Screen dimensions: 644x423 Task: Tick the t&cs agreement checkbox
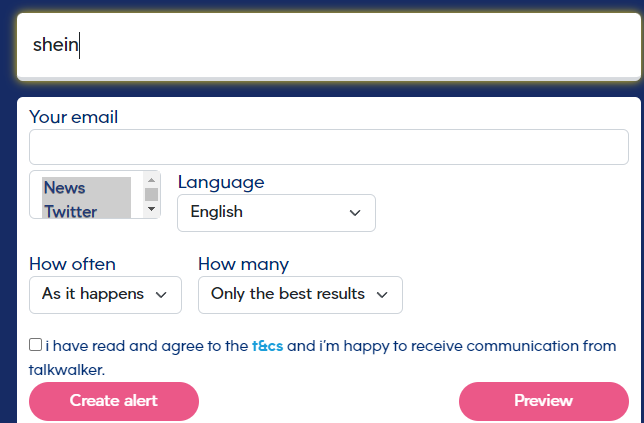pyautogui.click(x=36, y=345)
